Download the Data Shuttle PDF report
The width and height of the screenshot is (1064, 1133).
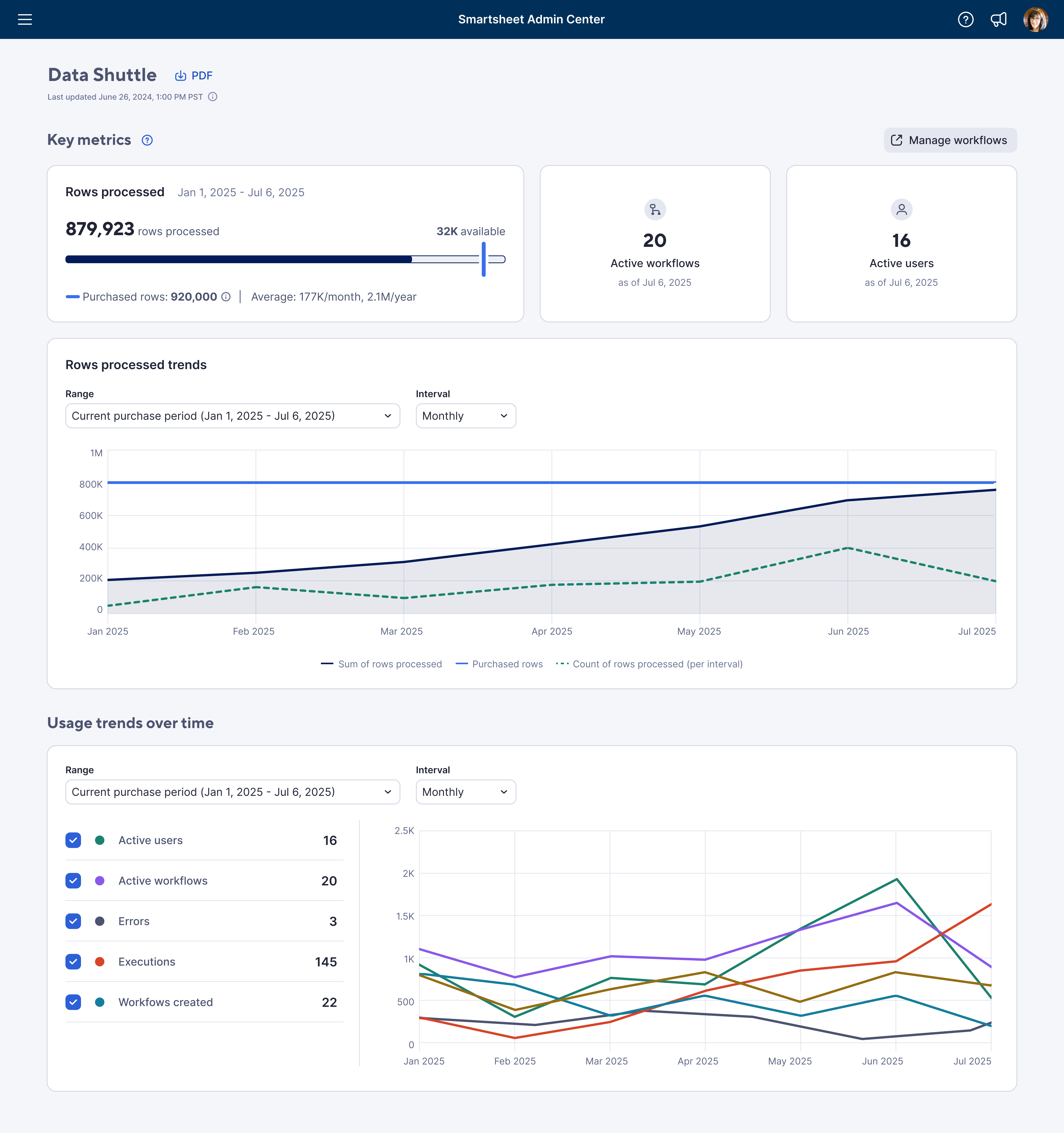tap(194, 76)
